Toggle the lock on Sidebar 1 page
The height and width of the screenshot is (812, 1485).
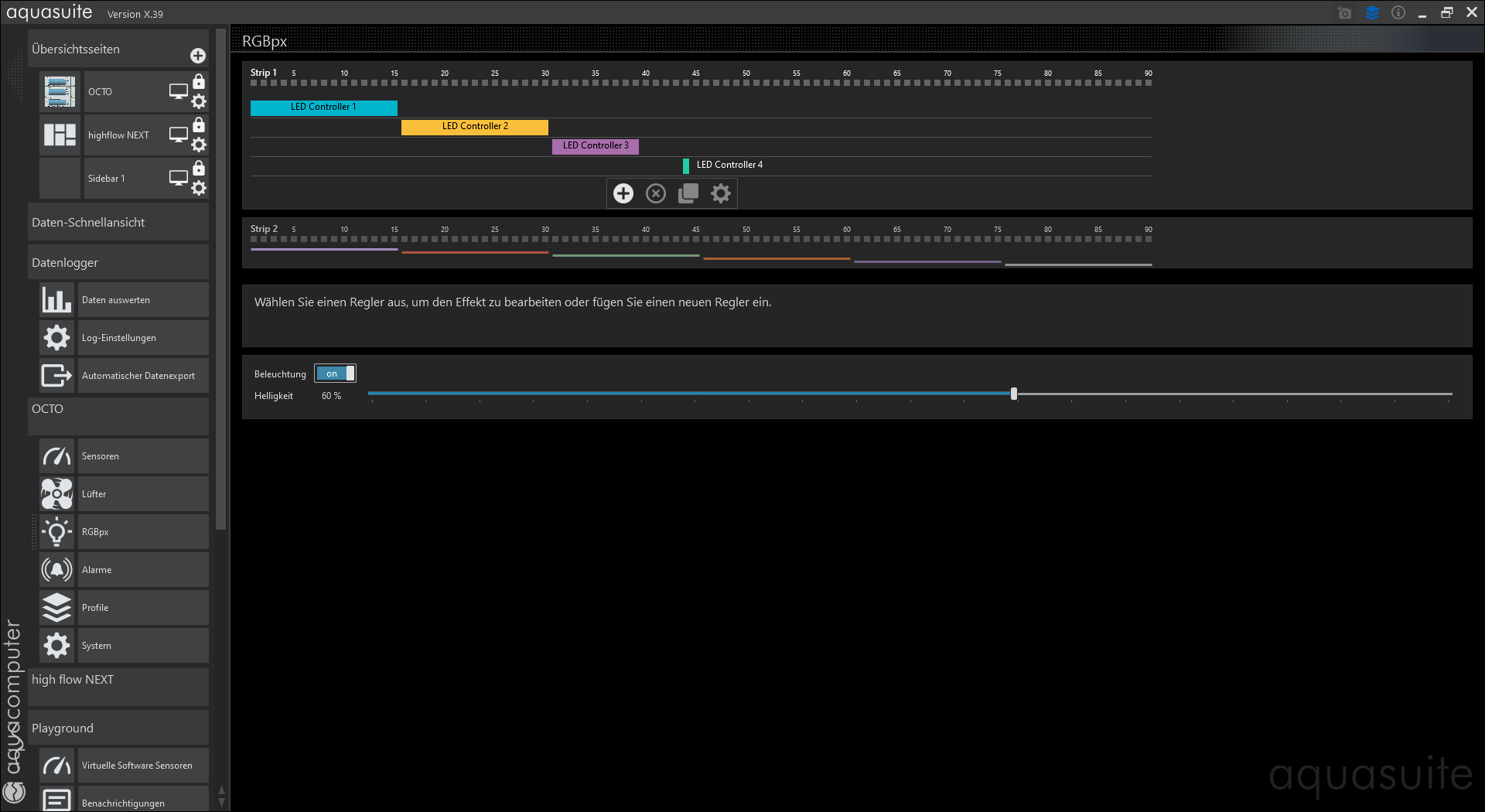click(x=199, y=168)
